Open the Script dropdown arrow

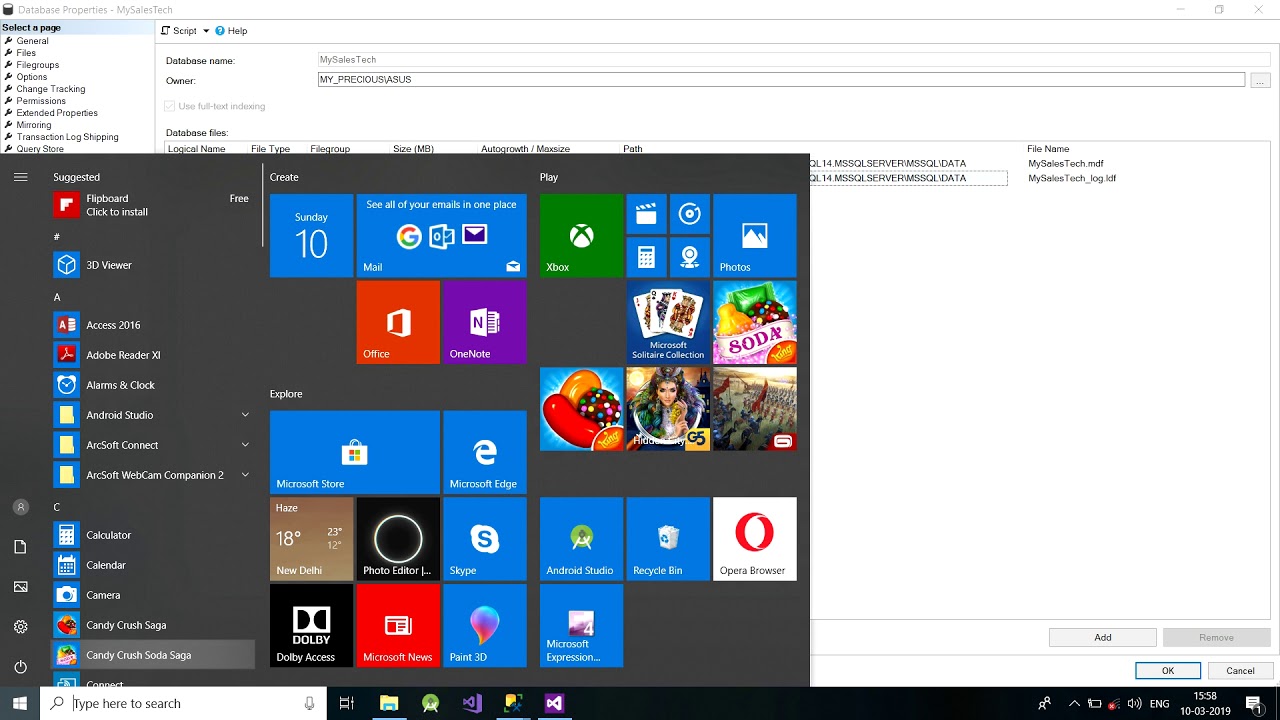tap(206, 31)
